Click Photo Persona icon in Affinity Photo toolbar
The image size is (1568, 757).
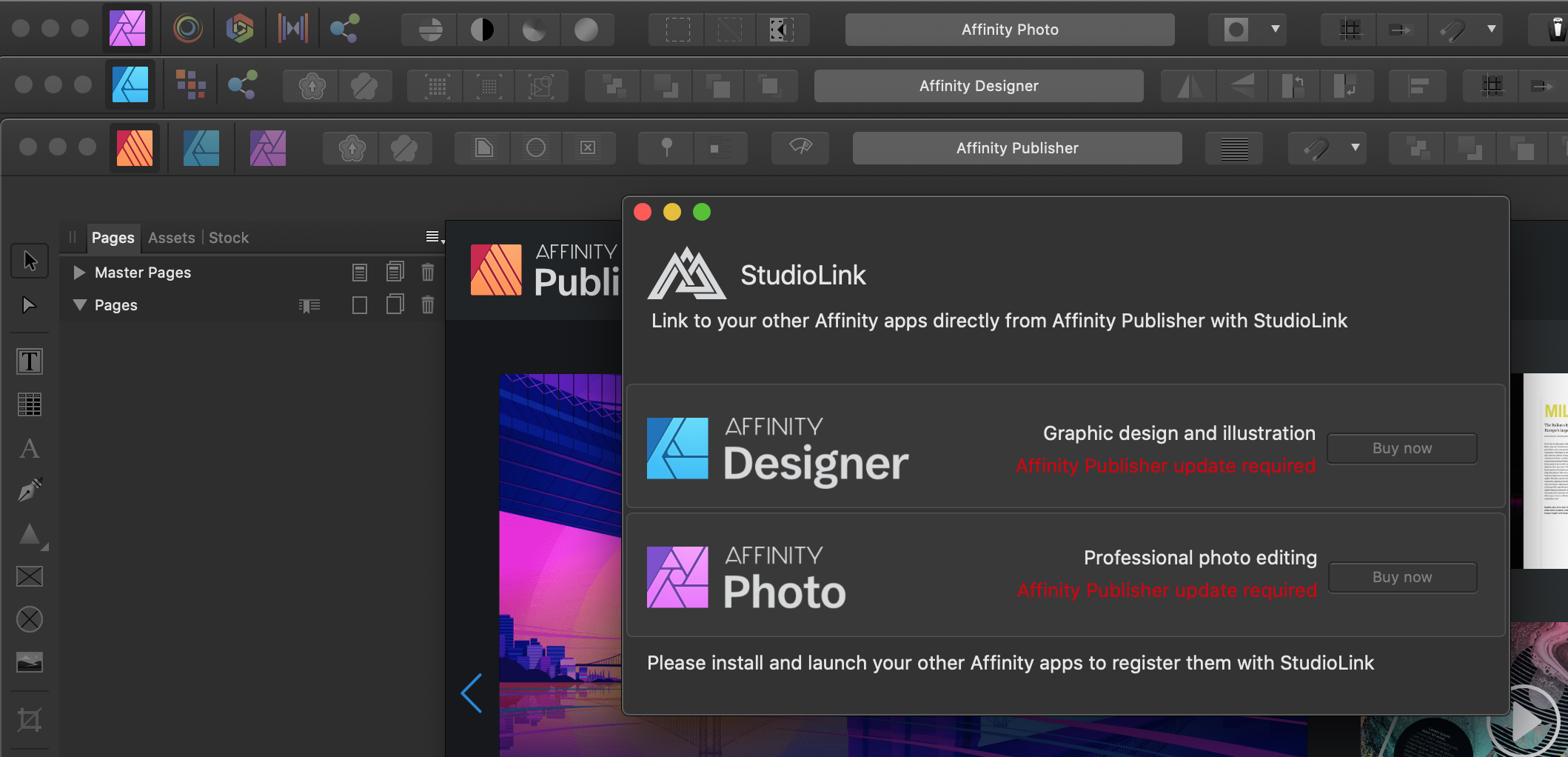click(x=127, y=28)
